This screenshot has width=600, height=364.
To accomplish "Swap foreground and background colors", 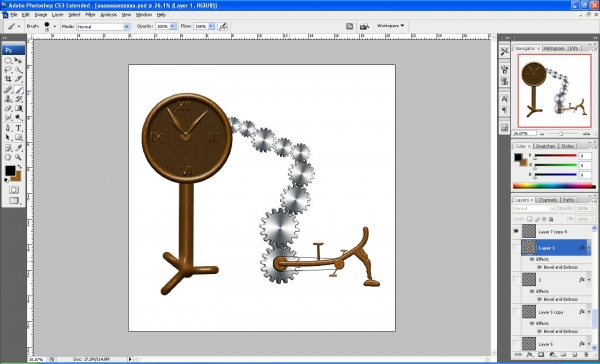I will point(19,167).
